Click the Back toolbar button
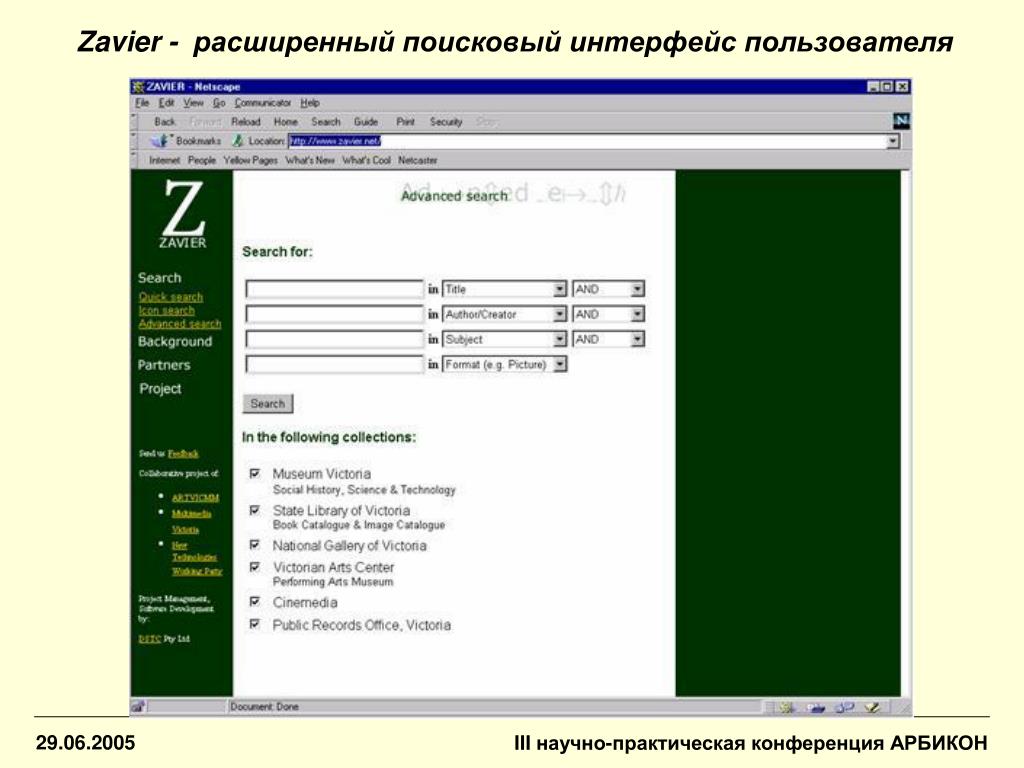This screenshot has width=1024, height=768. click(x=165, y=121)
